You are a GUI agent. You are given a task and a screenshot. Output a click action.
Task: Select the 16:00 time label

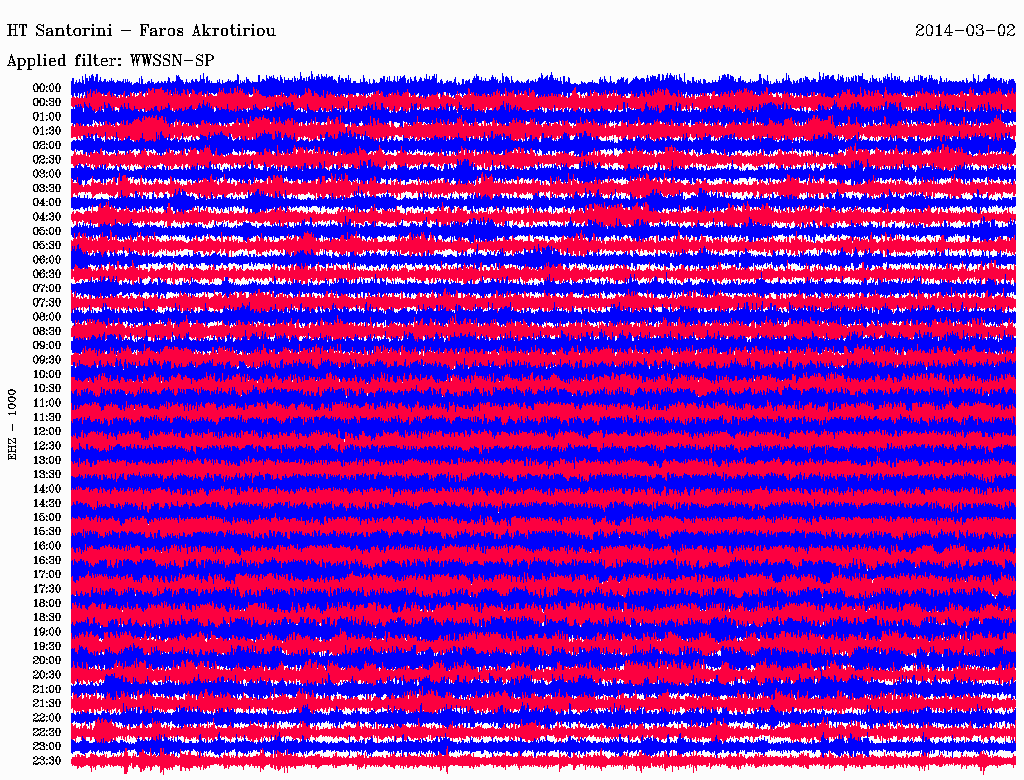point(47,546)
